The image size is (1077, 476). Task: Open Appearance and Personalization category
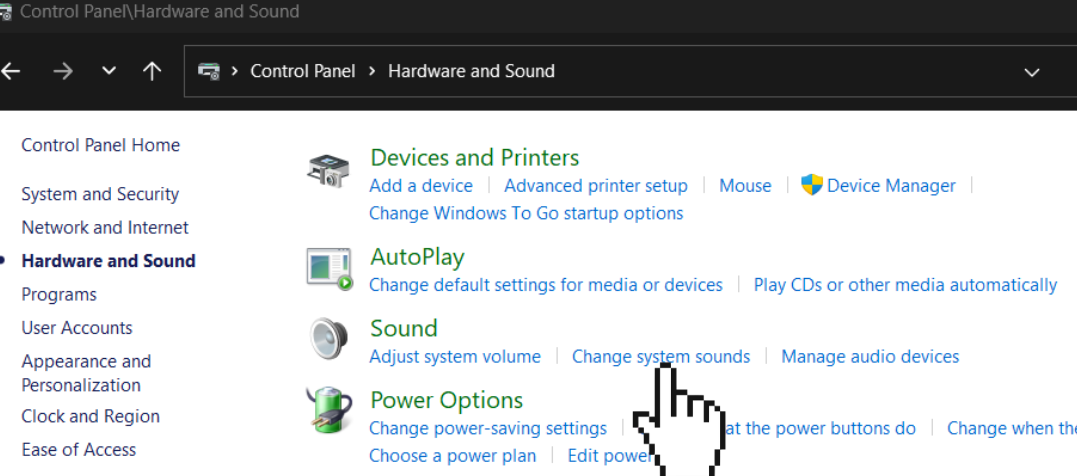[x=86, y=373]
